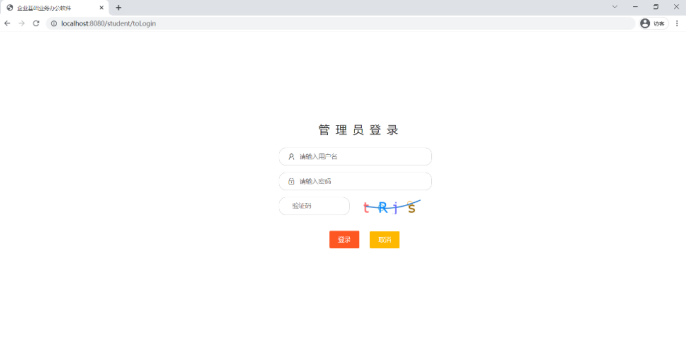Click the yellow cancel button
Screen dimensions: 686x361
[385, 240]
